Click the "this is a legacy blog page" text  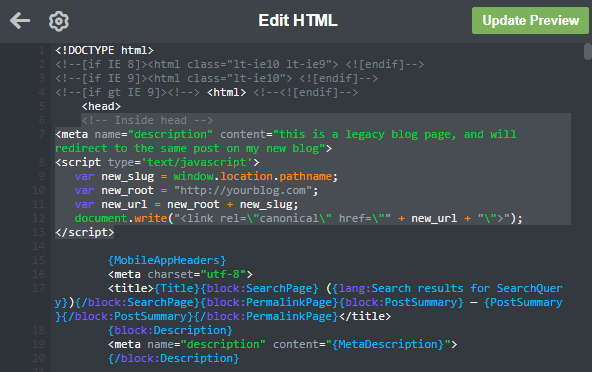coord(364,134)
